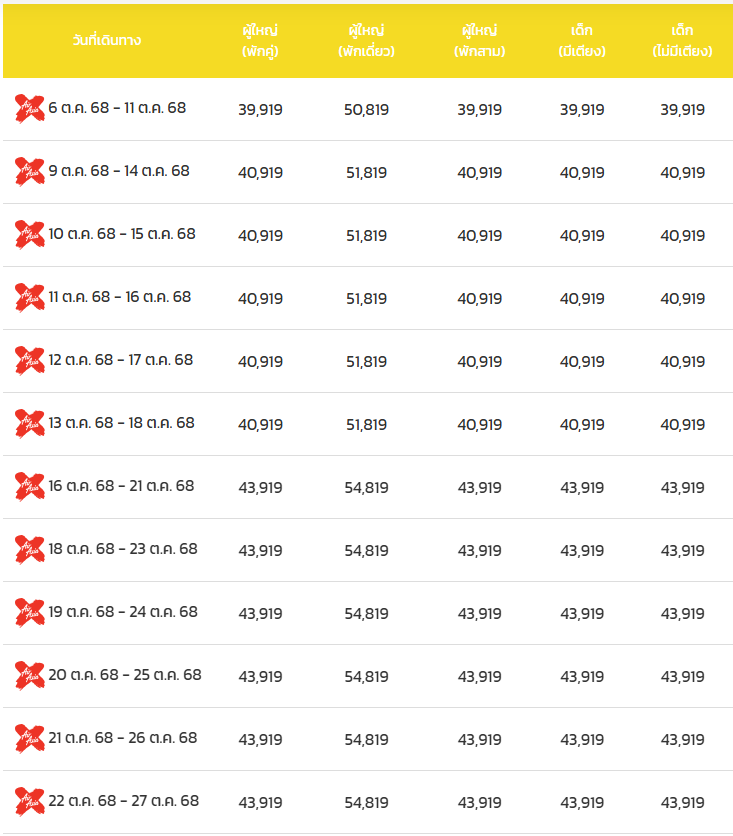Pick the 20 ต.ค. 68 - 25 ต.ค. 68 departure
Viewport: 733px width, 836px height.
[x=125, y=675]
